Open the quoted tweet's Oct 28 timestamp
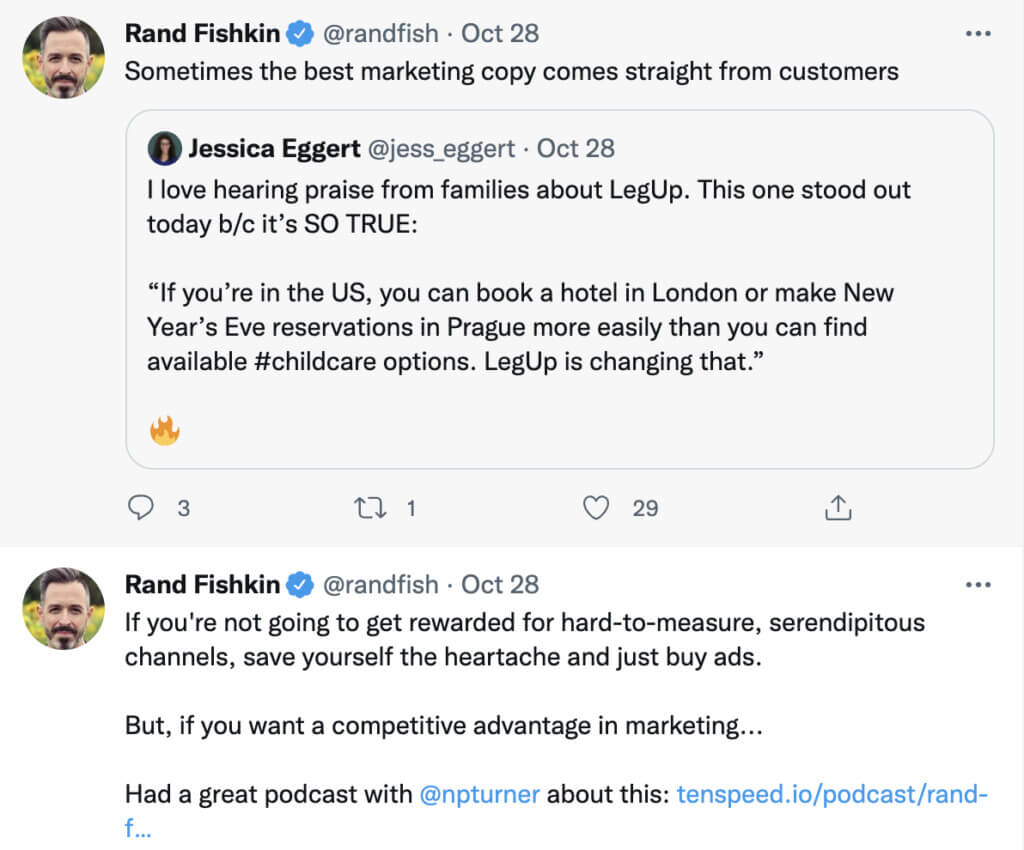The image size is (1024, 850). click(x=576, y=149)
